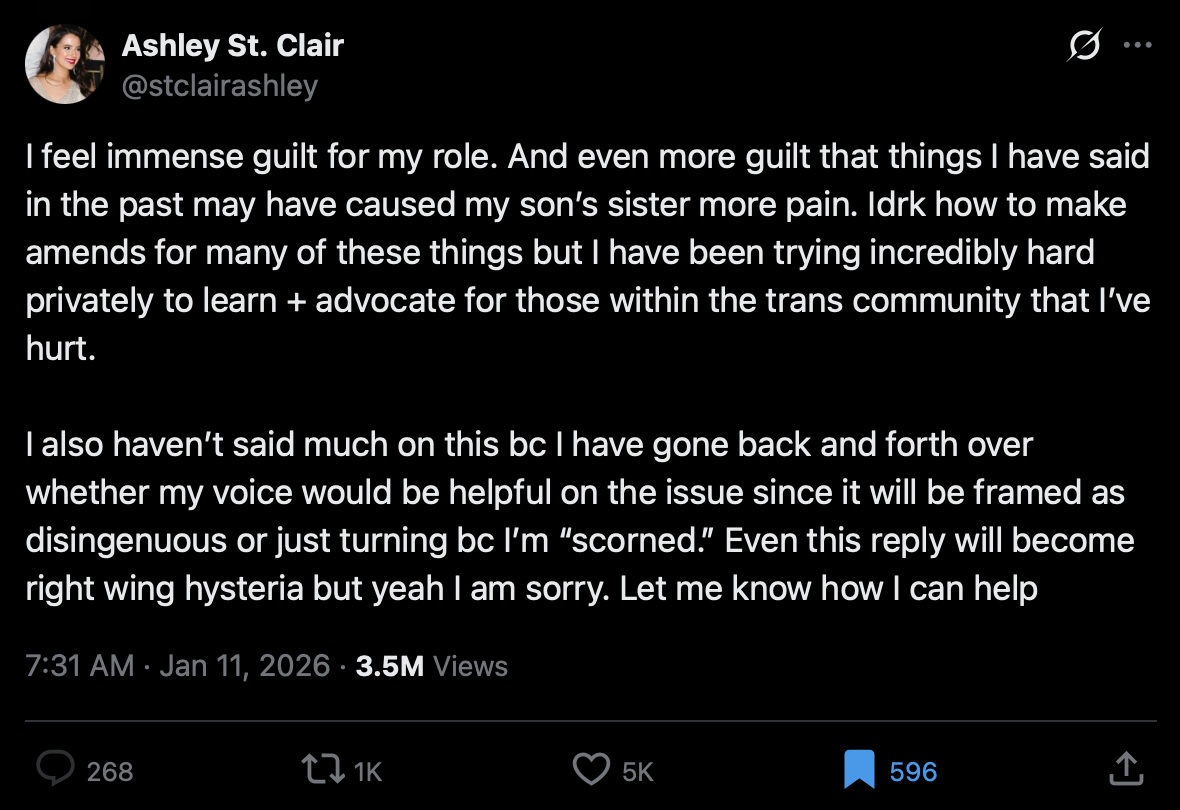This screenshot has width=1180, height=810.
Task: Open the 3.5M Views analytics
Action: point(432,666)
